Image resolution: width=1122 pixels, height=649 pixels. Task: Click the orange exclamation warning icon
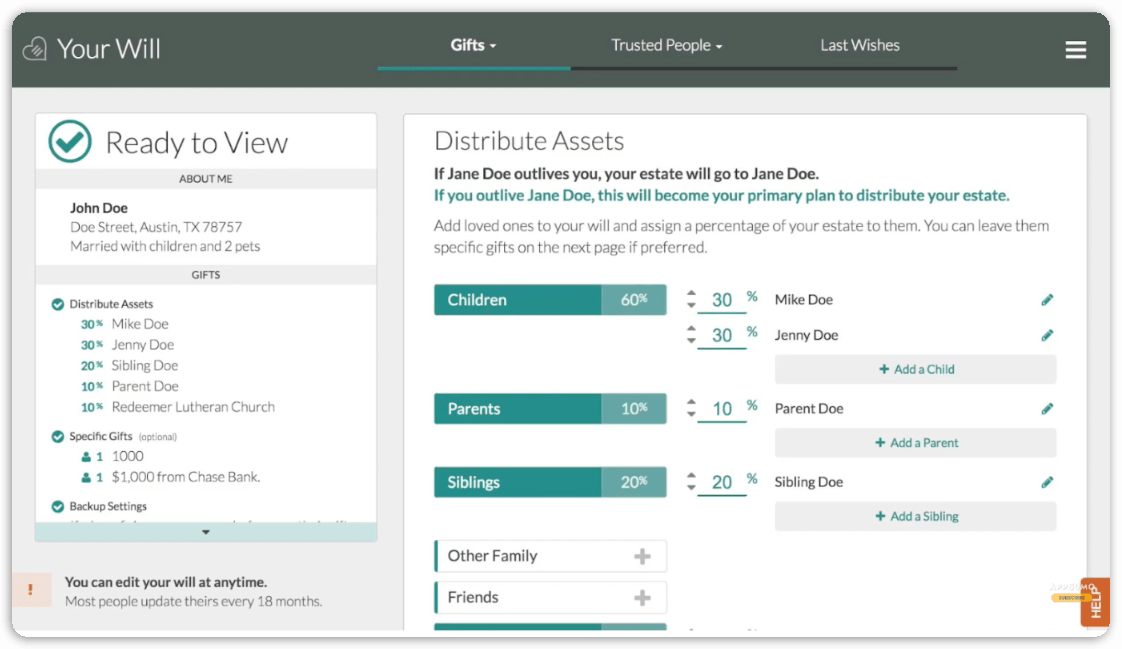tap(30, 590)
